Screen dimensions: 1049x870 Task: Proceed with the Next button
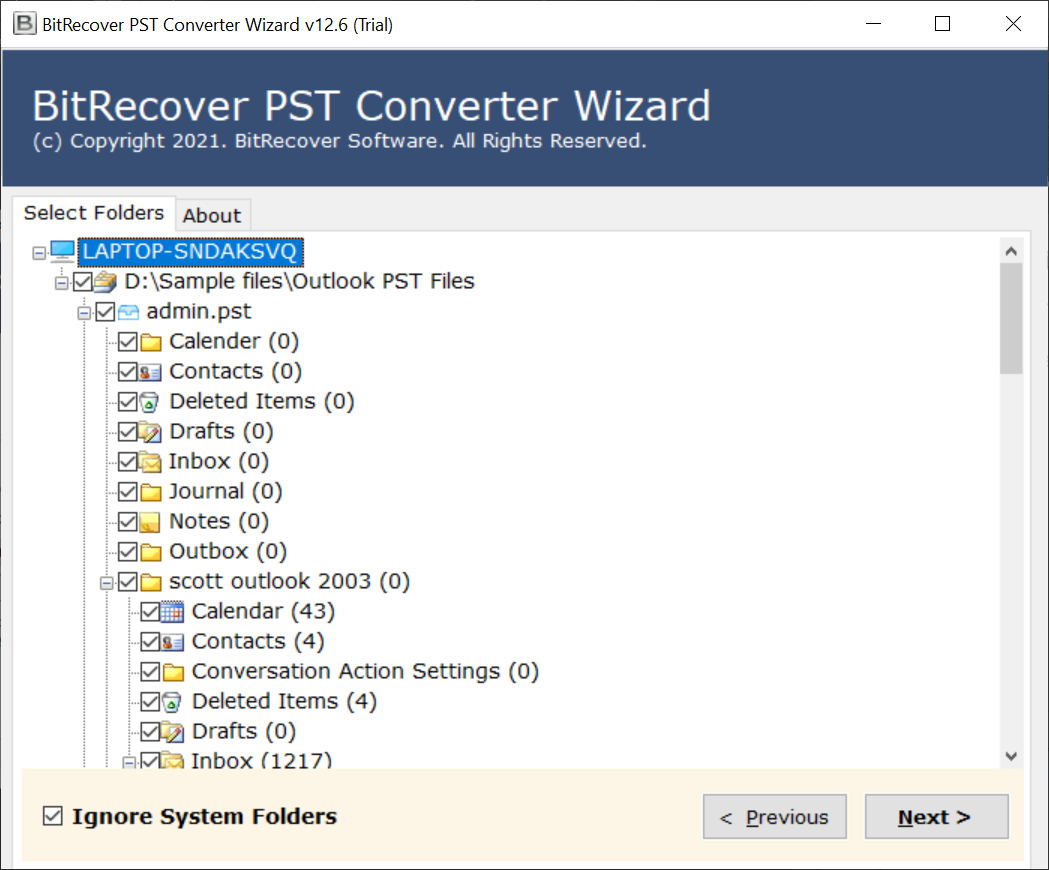(937, 816)
